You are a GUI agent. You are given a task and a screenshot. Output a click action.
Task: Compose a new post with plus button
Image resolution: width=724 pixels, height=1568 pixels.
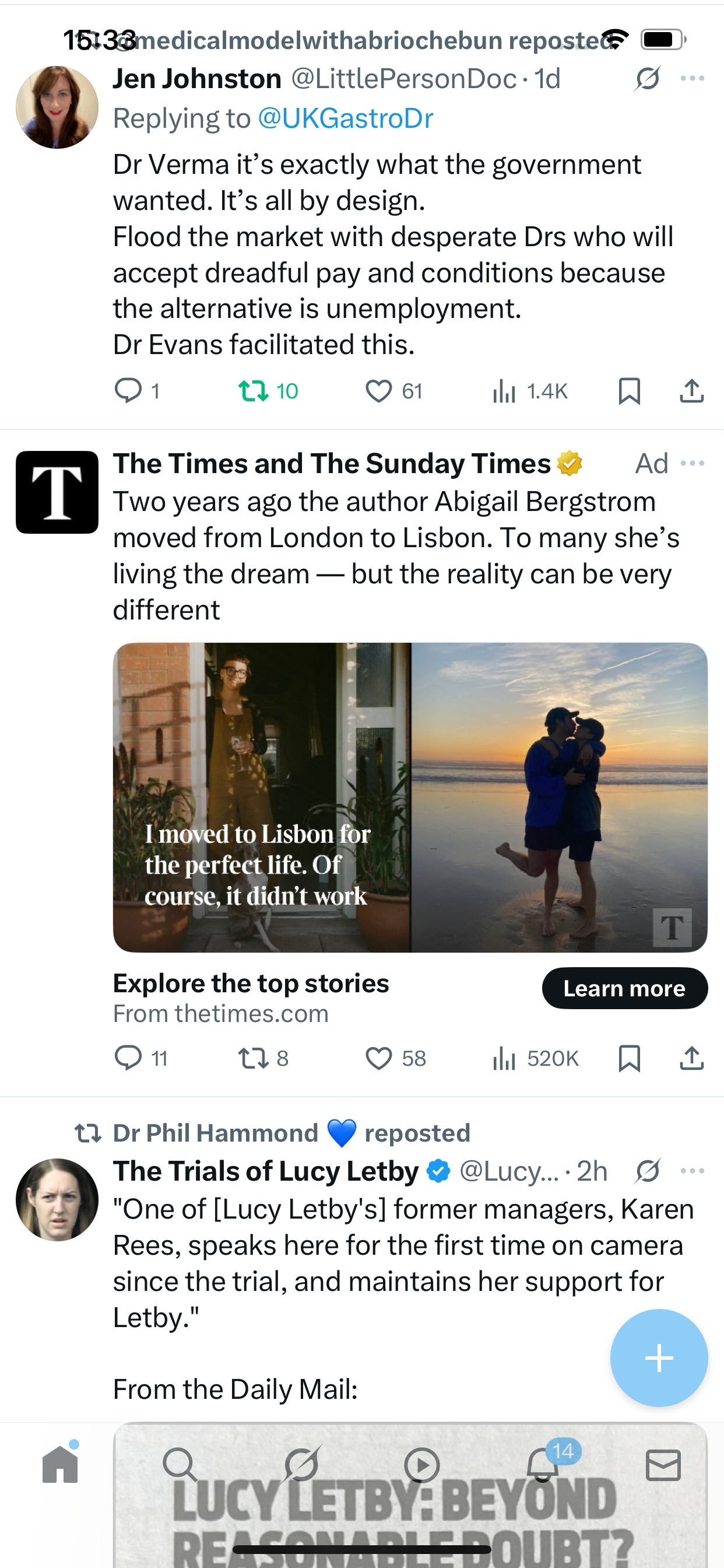coord(659,1358)
